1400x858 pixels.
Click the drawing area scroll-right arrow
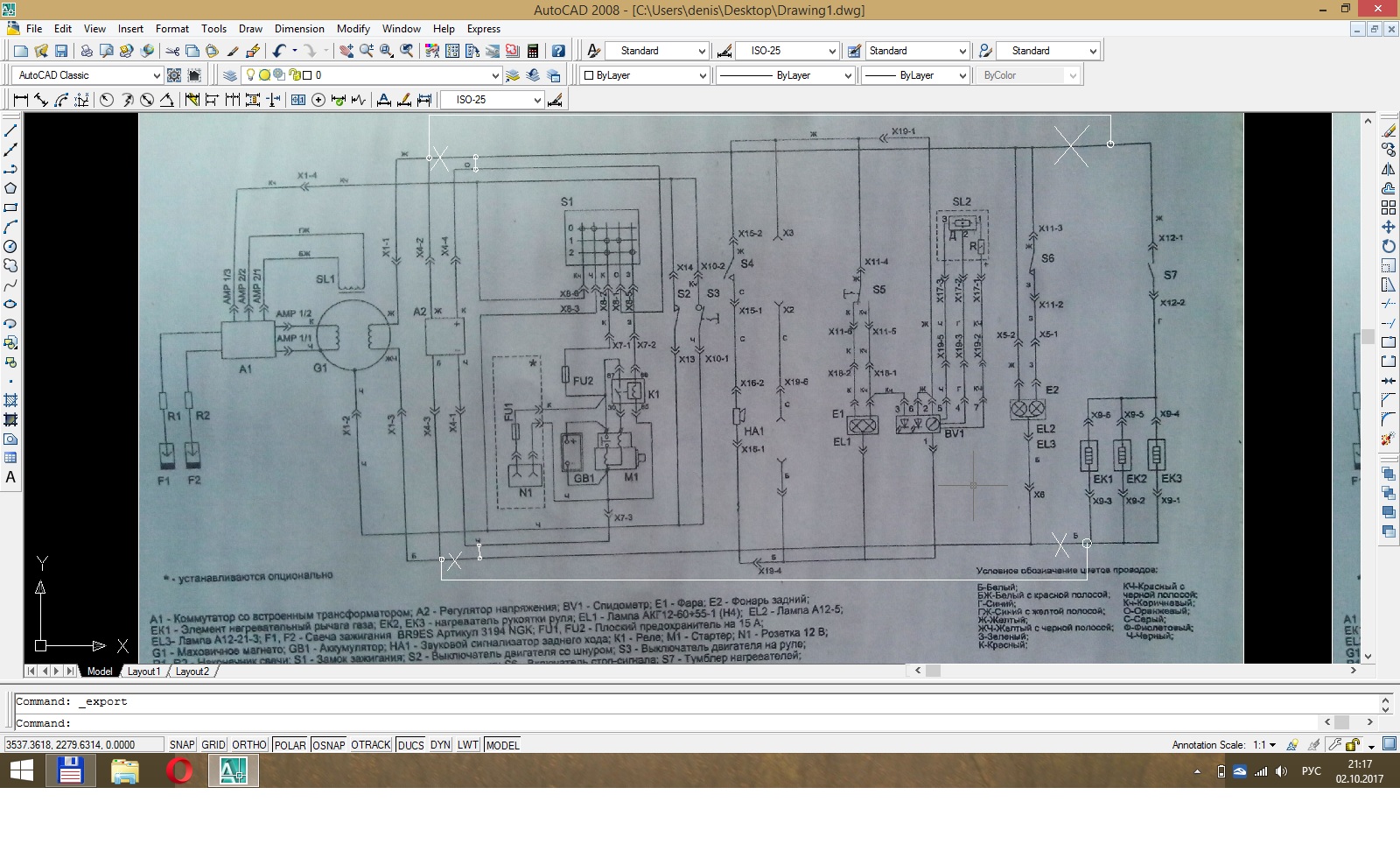click(1353, 671)
